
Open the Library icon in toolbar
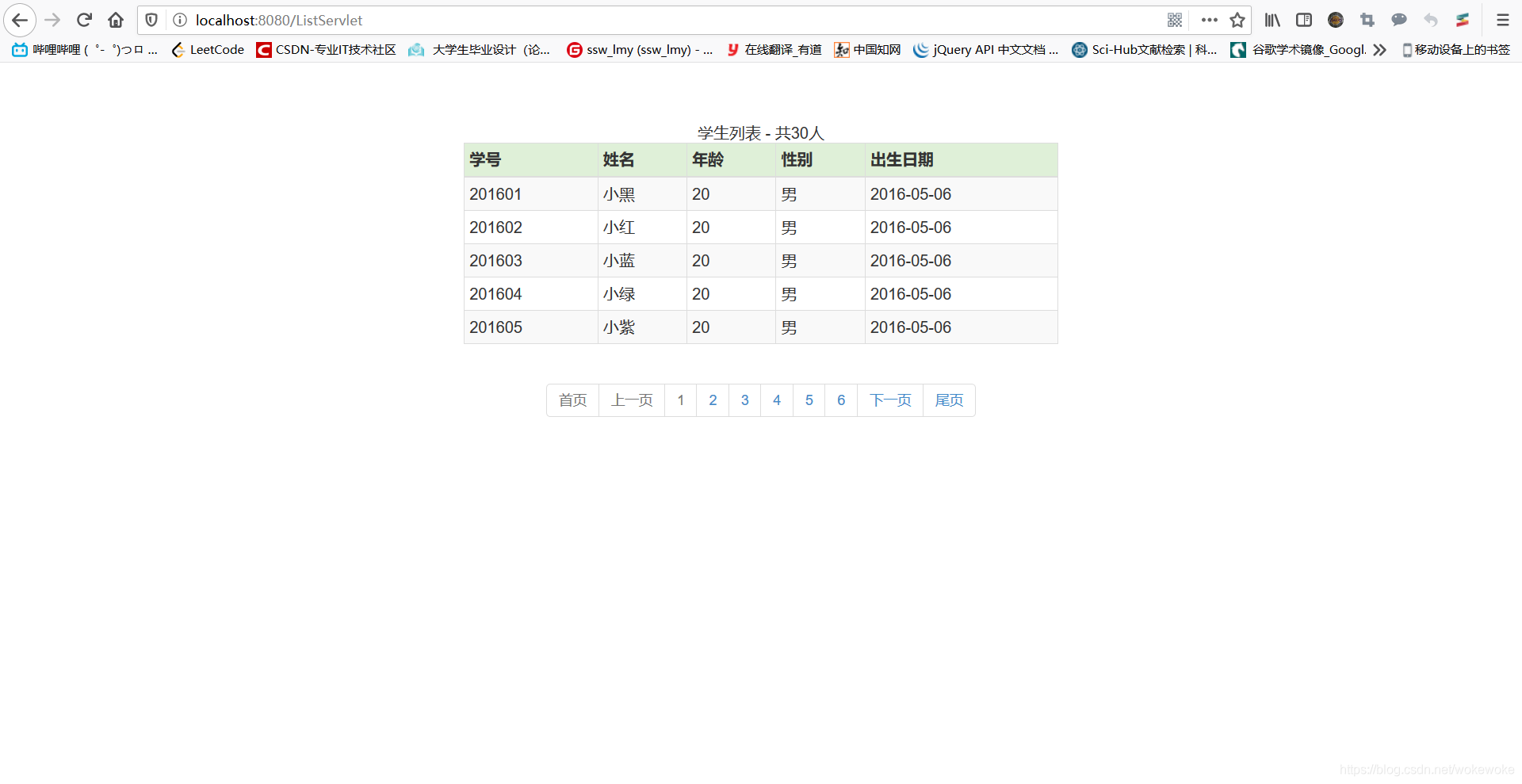1272,20
